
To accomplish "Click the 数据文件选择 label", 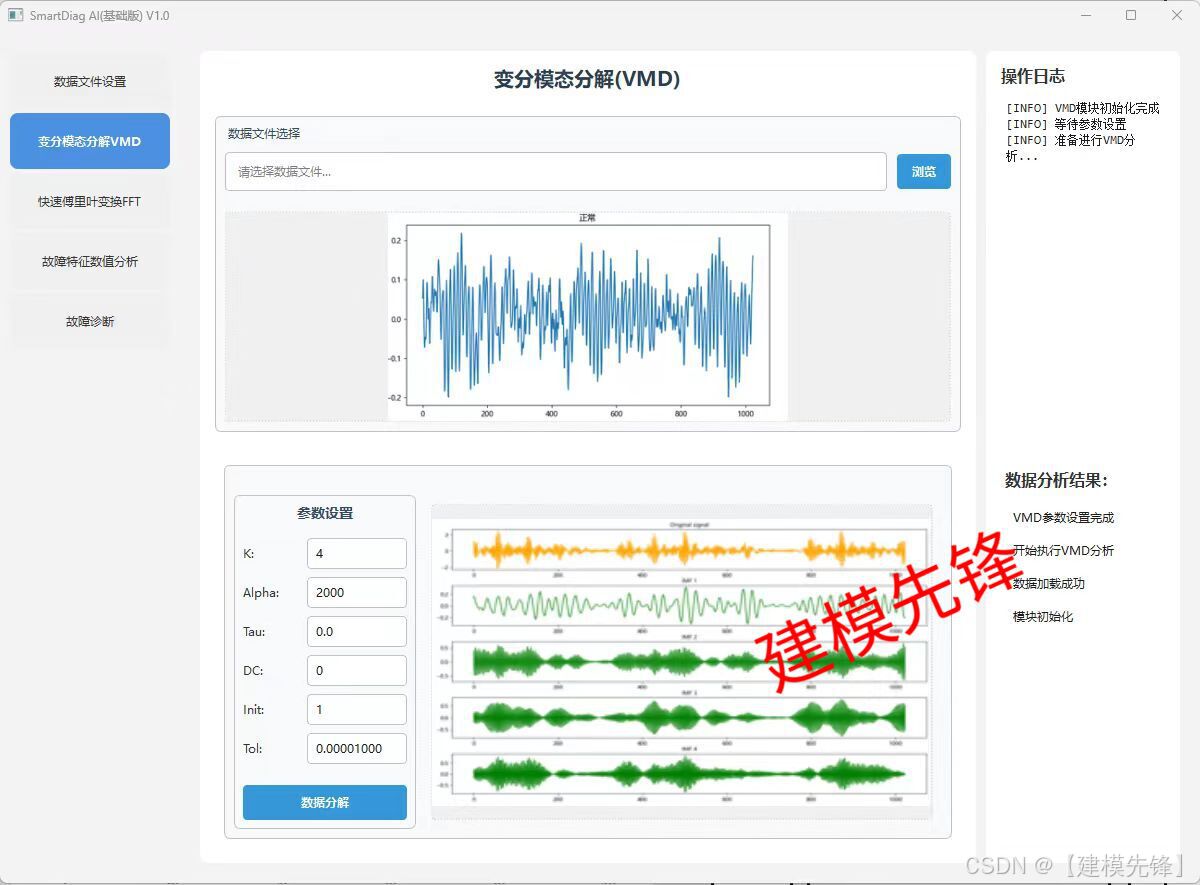I will pyautogui.click(x=264, y=133).
